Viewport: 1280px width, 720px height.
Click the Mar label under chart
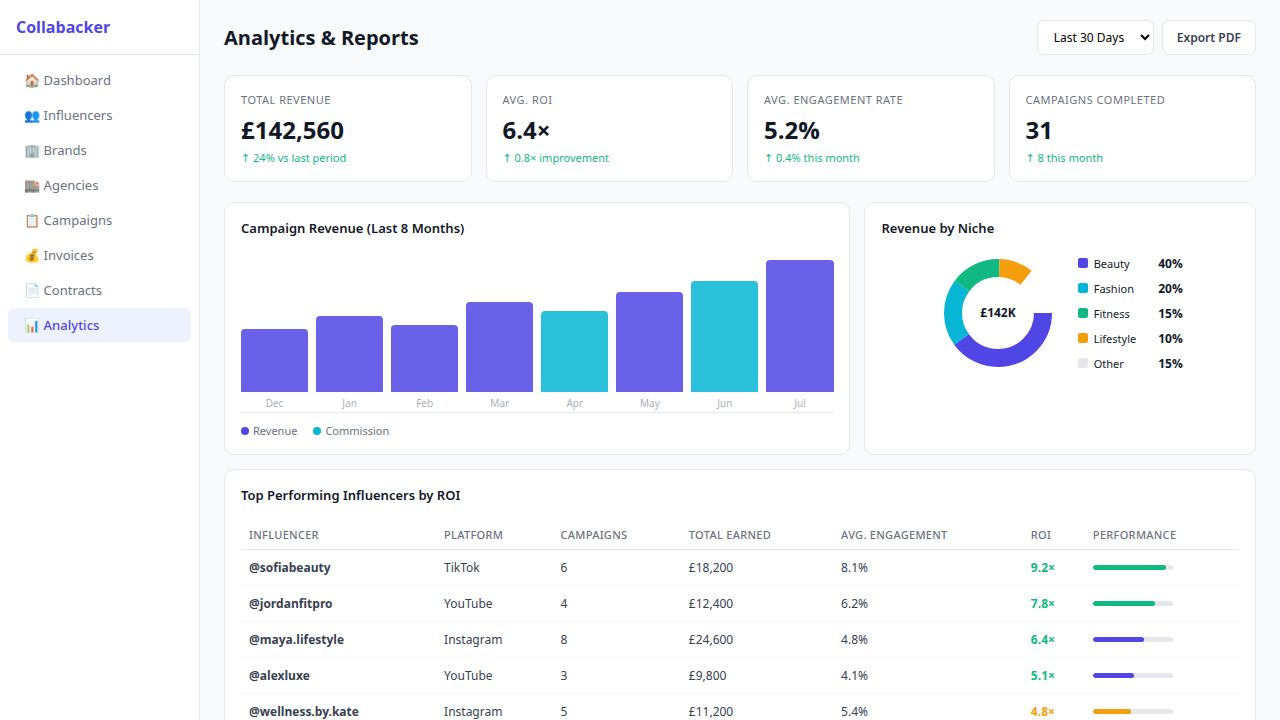coord(499,403)
